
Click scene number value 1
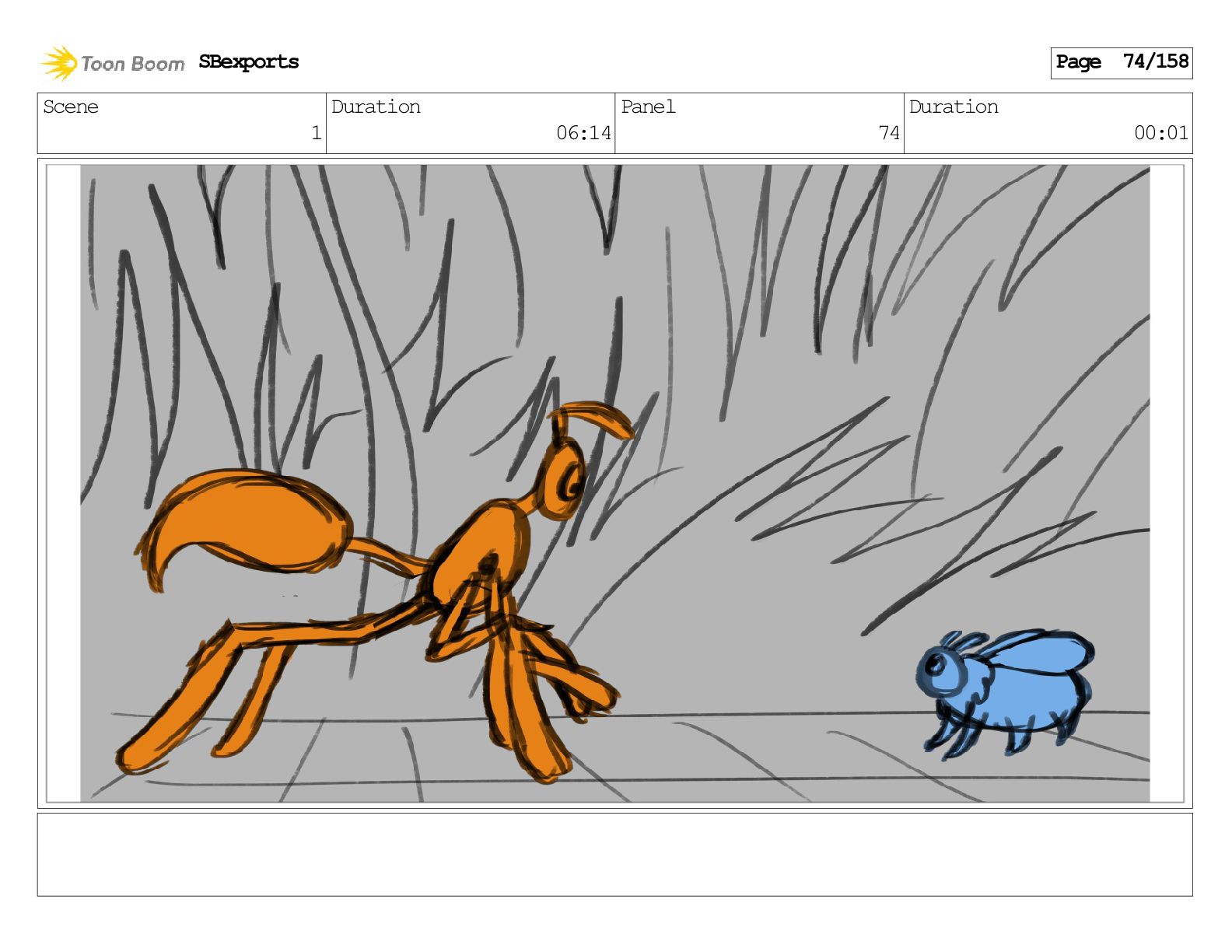pos(316,133)
